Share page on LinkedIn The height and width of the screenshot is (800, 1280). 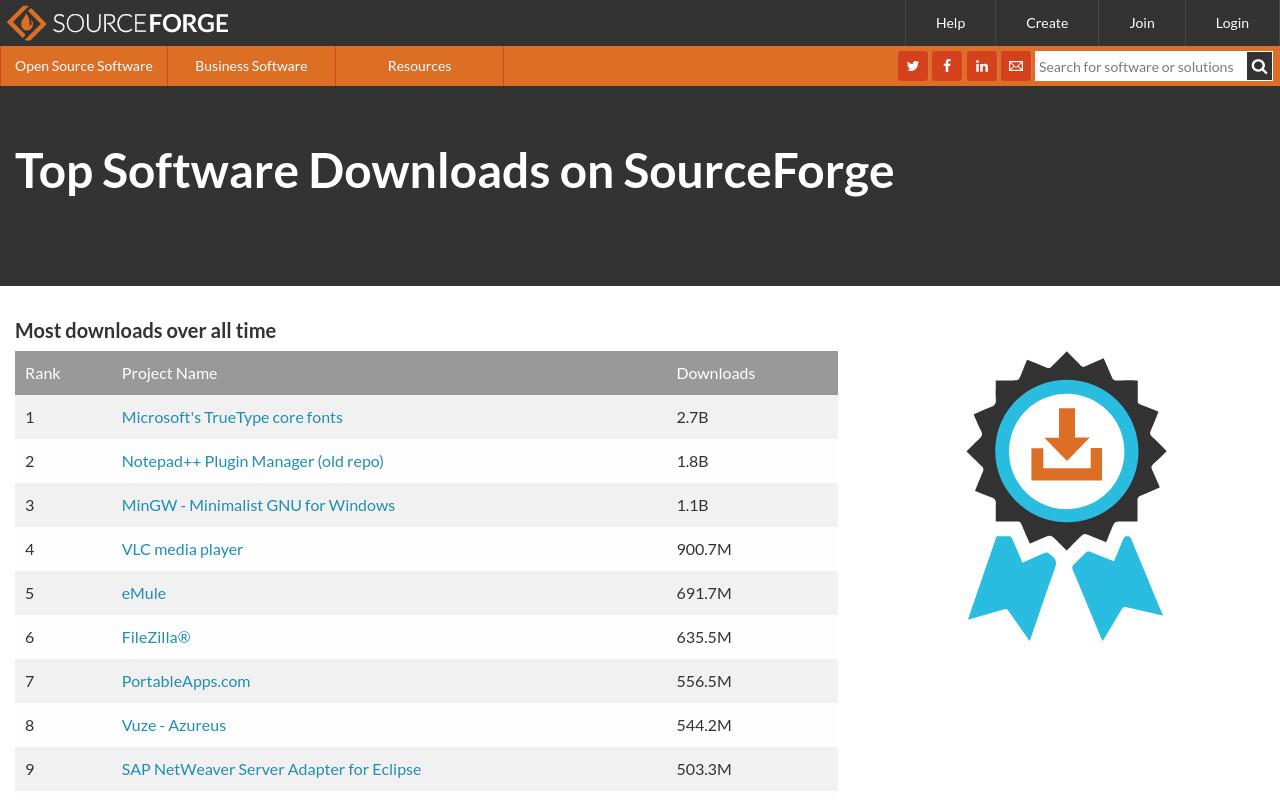pos(982,66)
